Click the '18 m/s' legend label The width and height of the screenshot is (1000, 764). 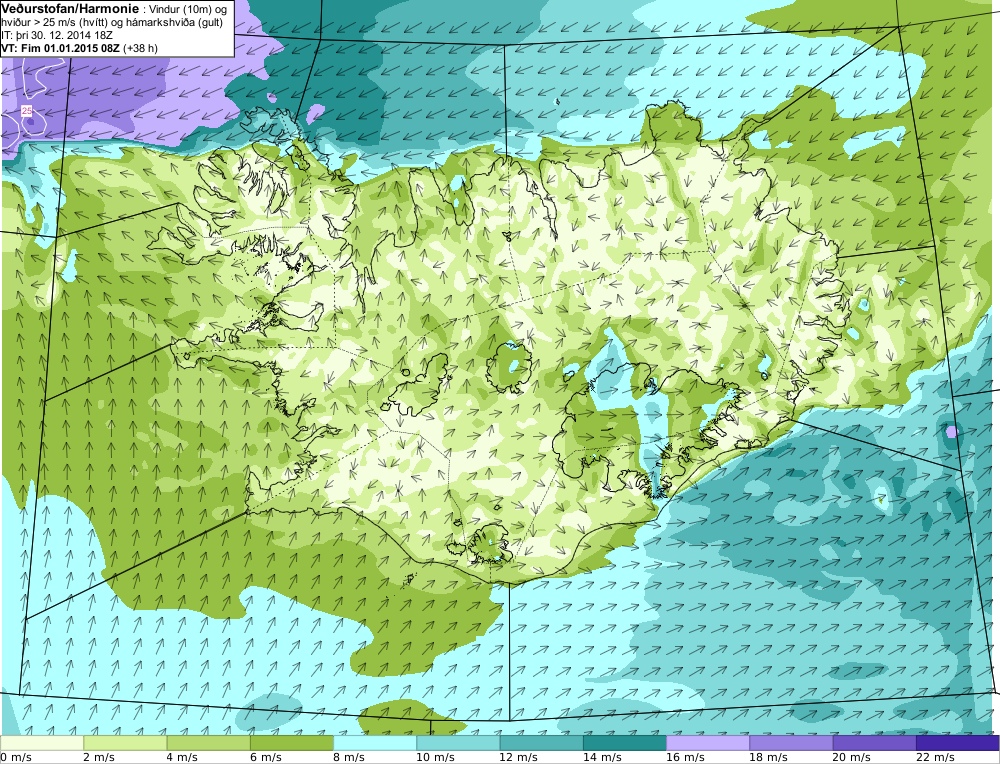[x=768, y=757]
